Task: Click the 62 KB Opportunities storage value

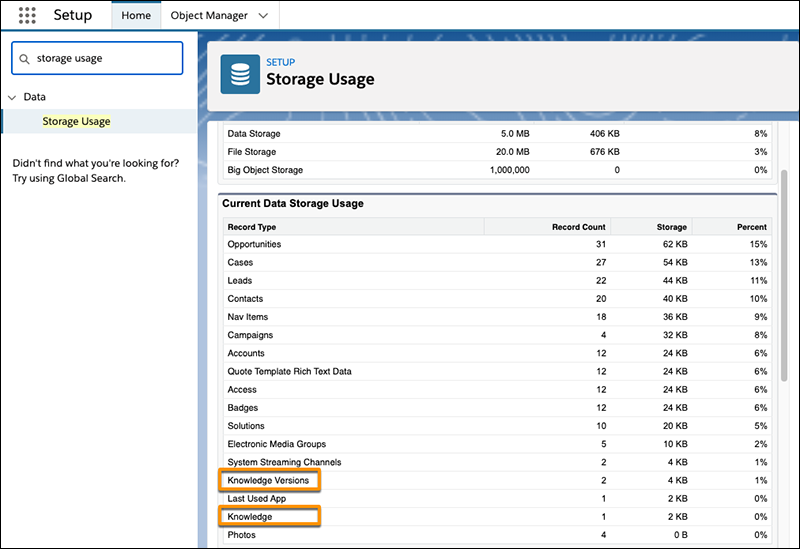Action: (x=675, y=244)
